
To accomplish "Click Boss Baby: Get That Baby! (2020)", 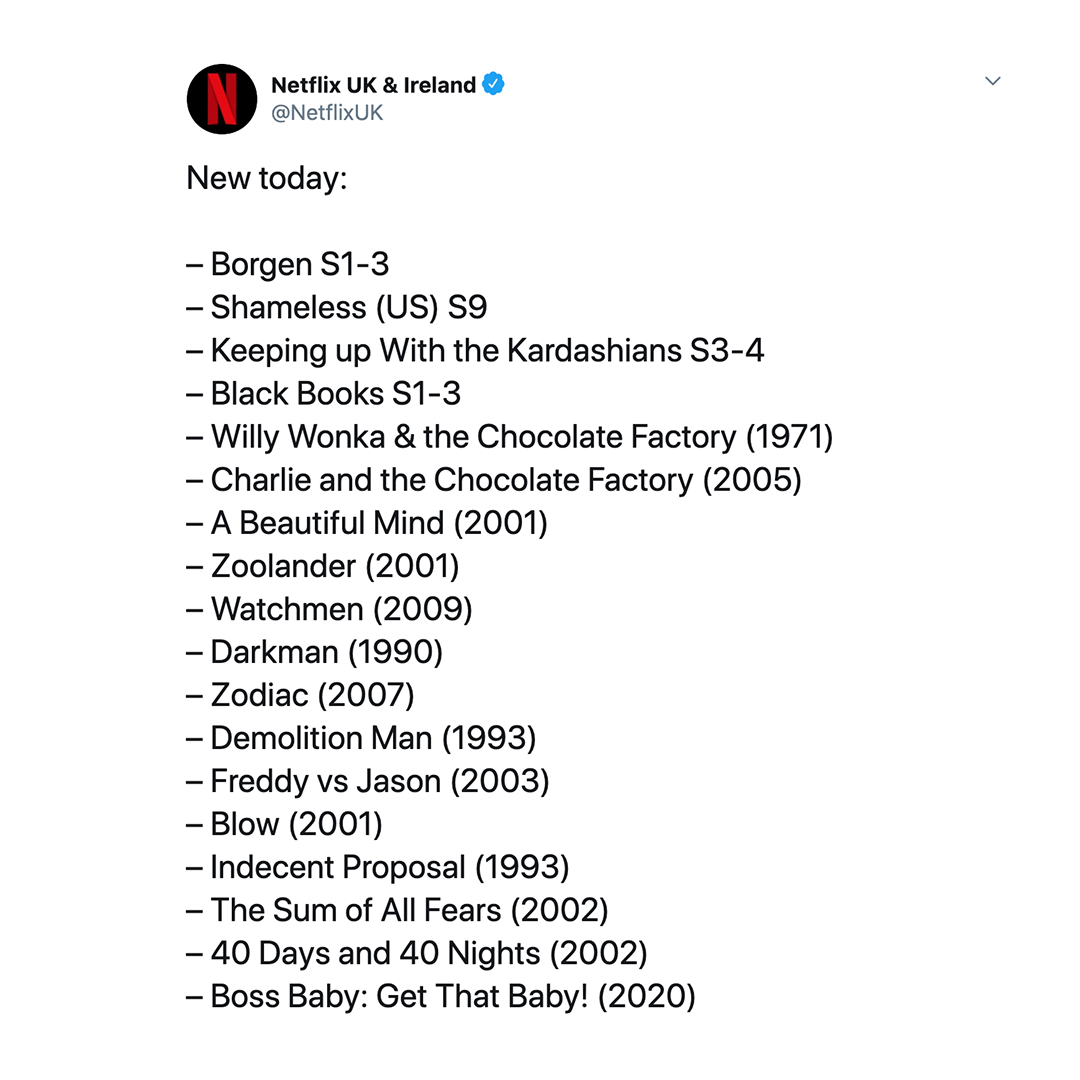I will coord(441,997).
